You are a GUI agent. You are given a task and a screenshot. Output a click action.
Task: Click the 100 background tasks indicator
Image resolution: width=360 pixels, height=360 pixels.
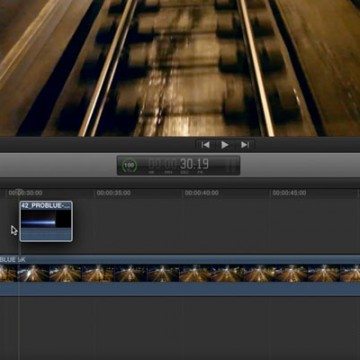tap(129, 165)
